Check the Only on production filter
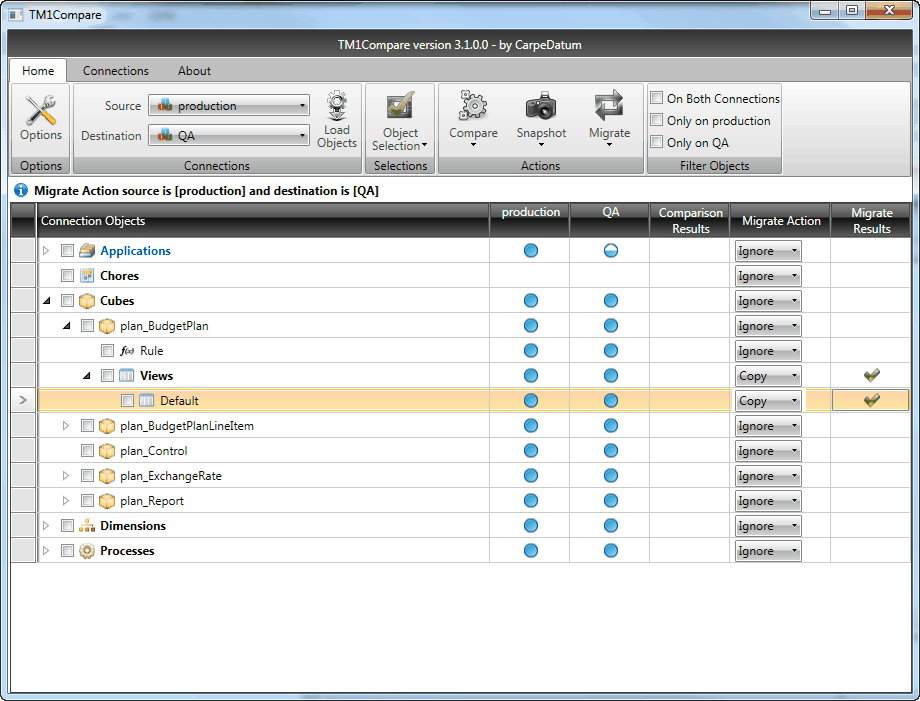The image size is (920, 701). click(657, 120)
